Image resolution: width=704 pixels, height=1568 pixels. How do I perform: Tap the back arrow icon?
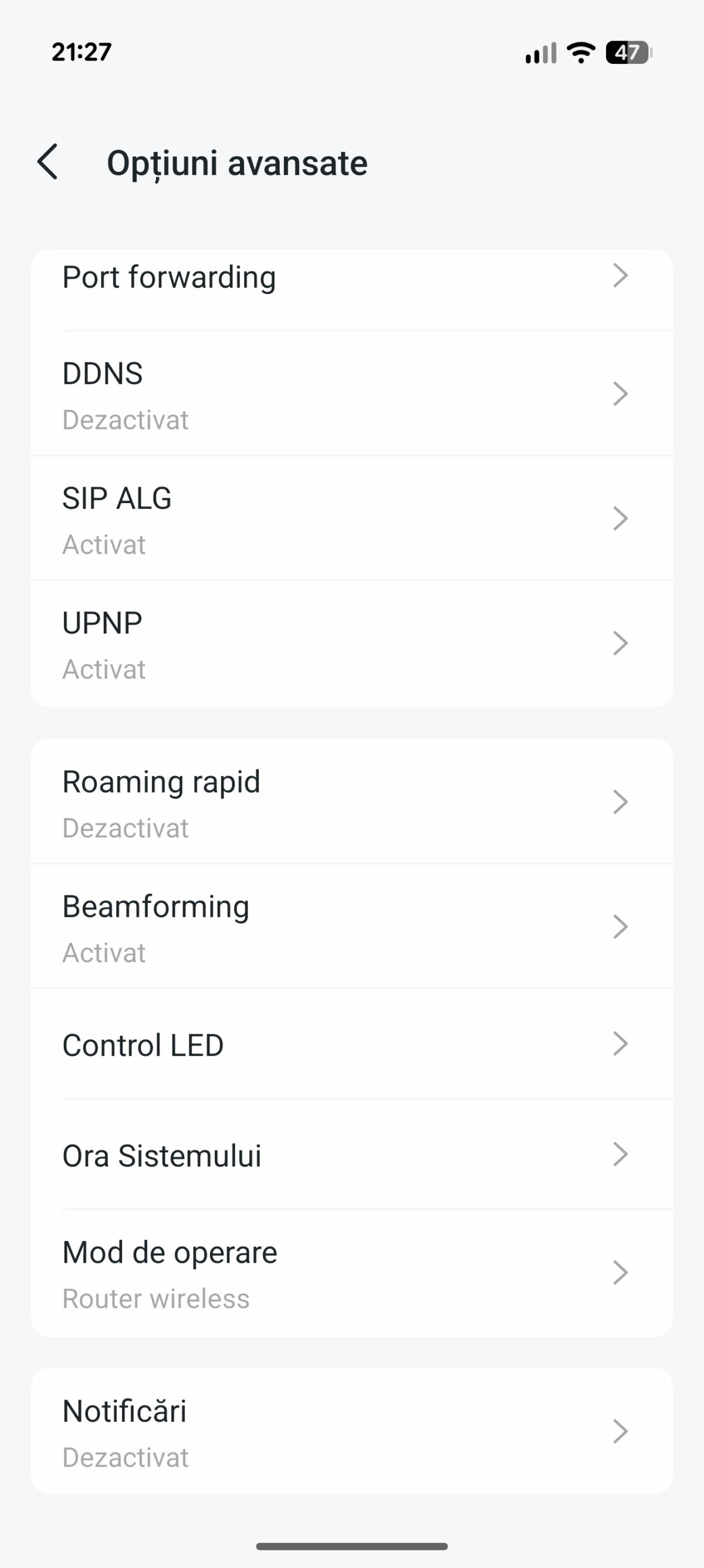pos(48,162)
